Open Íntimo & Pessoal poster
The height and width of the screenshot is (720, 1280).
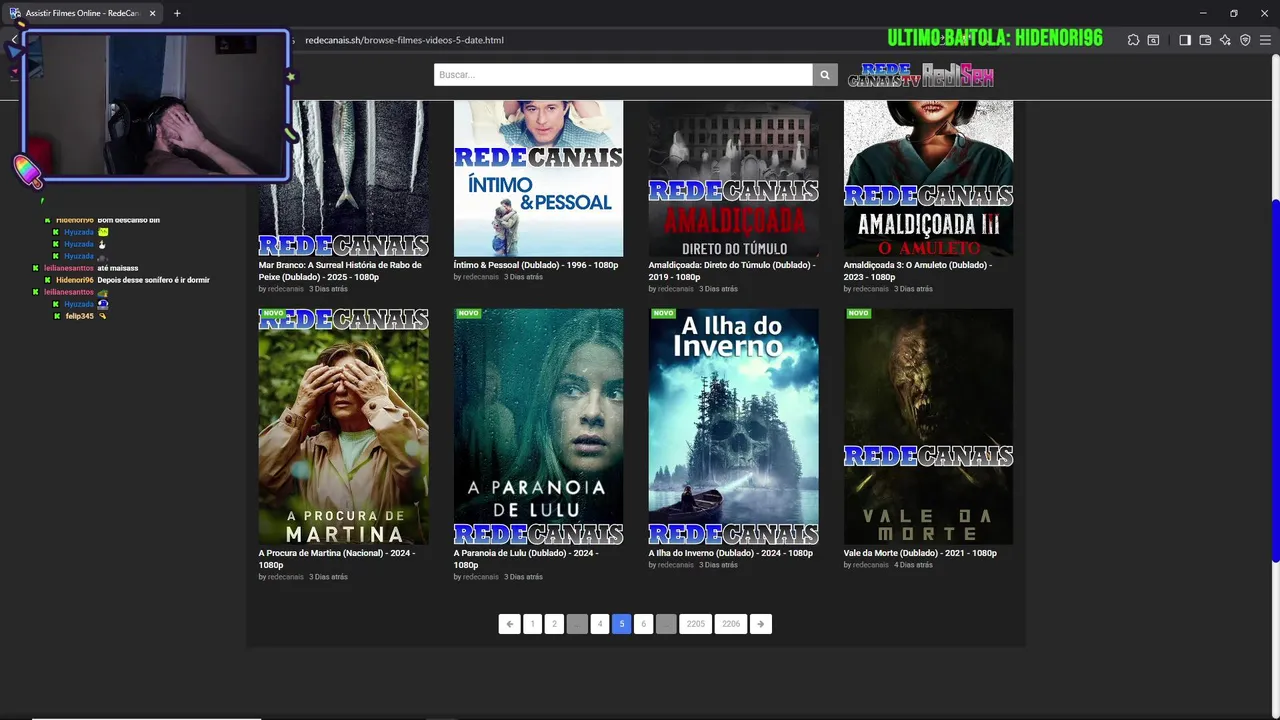point(538,178)
